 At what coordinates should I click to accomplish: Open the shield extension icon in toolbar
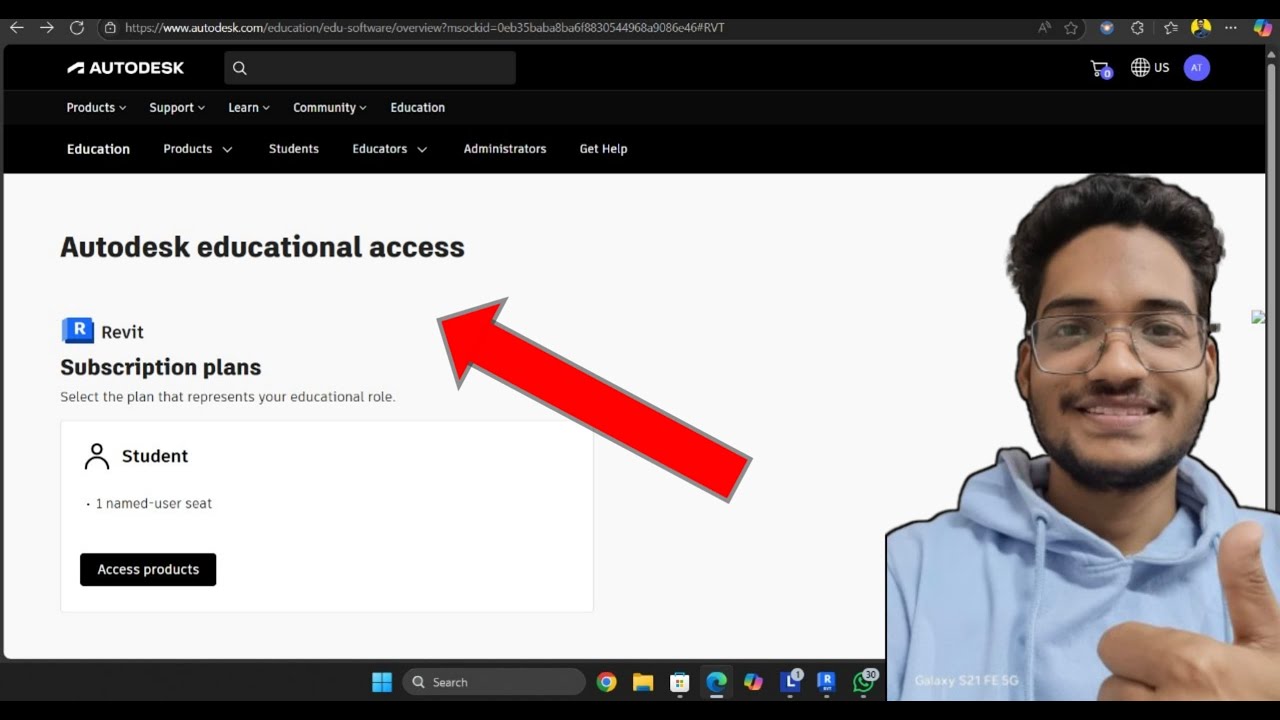click(1106, 28)
